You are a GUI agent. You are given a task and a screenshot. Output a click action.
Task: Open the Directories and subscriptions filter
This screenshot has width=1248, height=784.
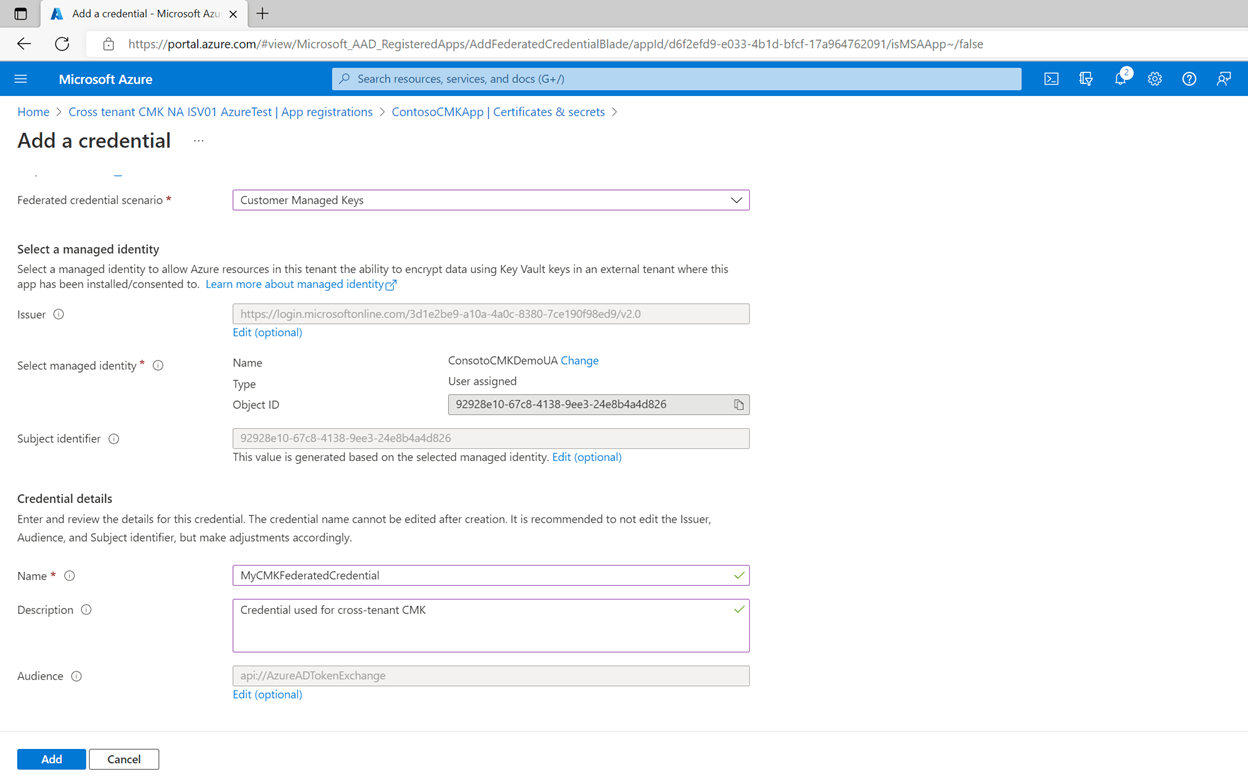[x=1086, y=78]
